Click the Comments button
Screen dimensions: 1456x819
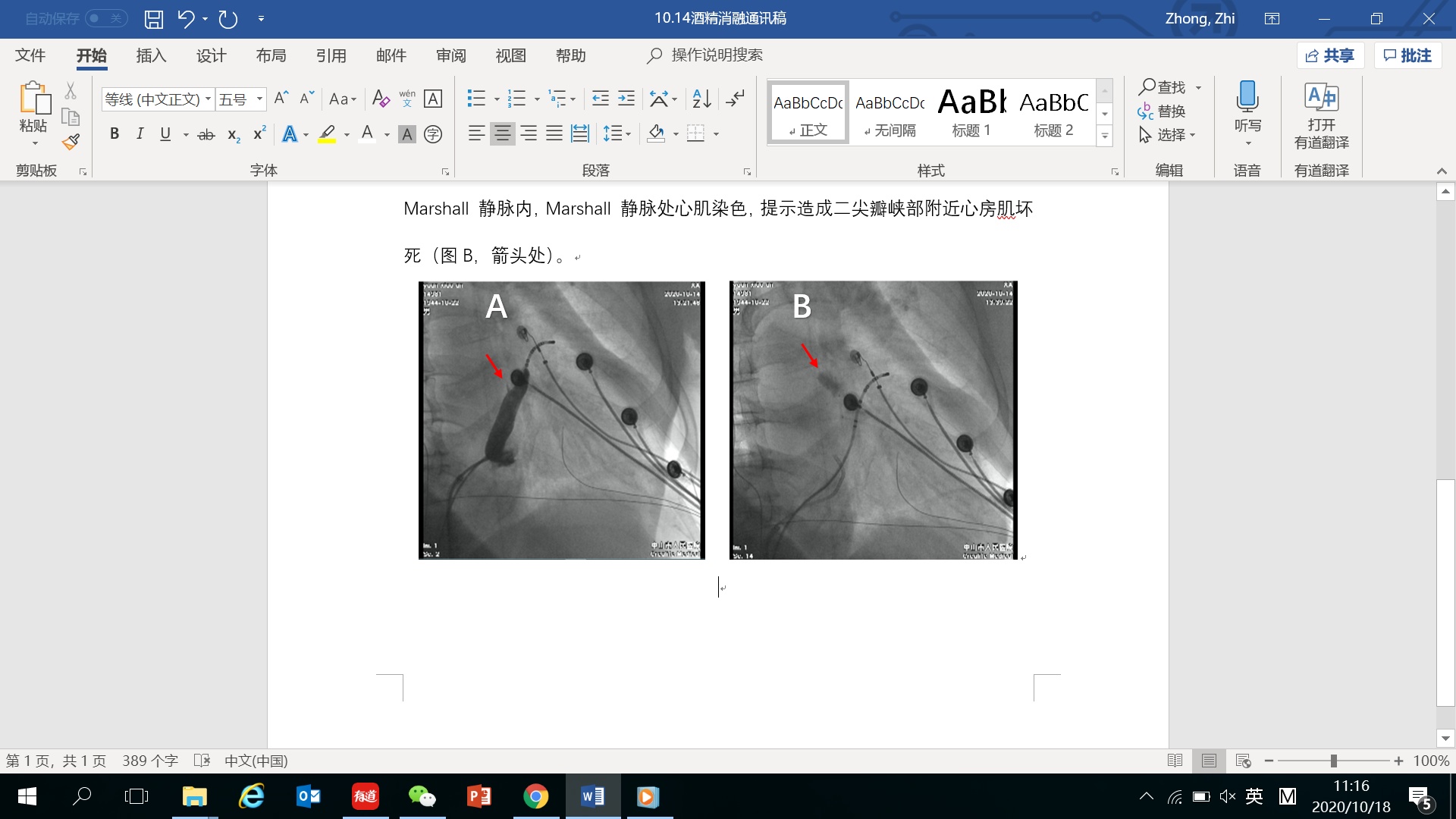point(1407,55)
